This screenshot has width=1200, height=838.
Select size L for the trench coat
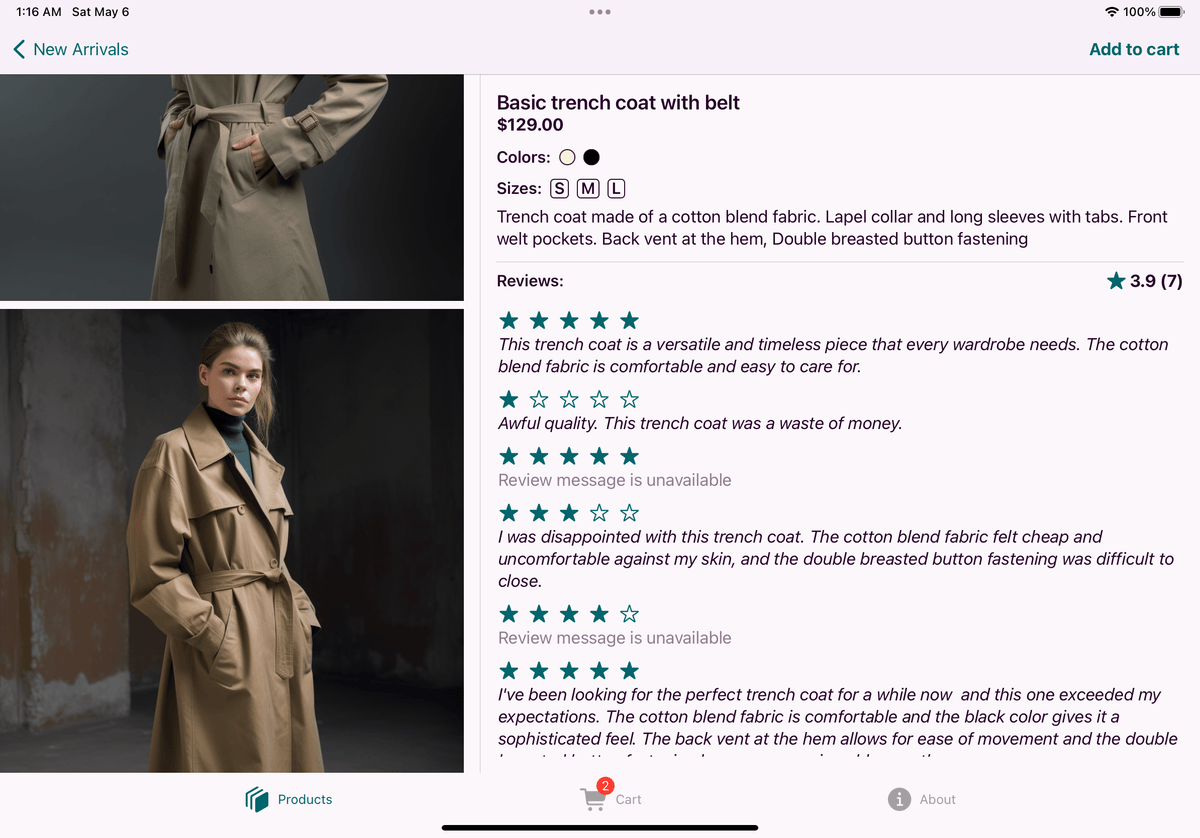click(x=616, y=188)
